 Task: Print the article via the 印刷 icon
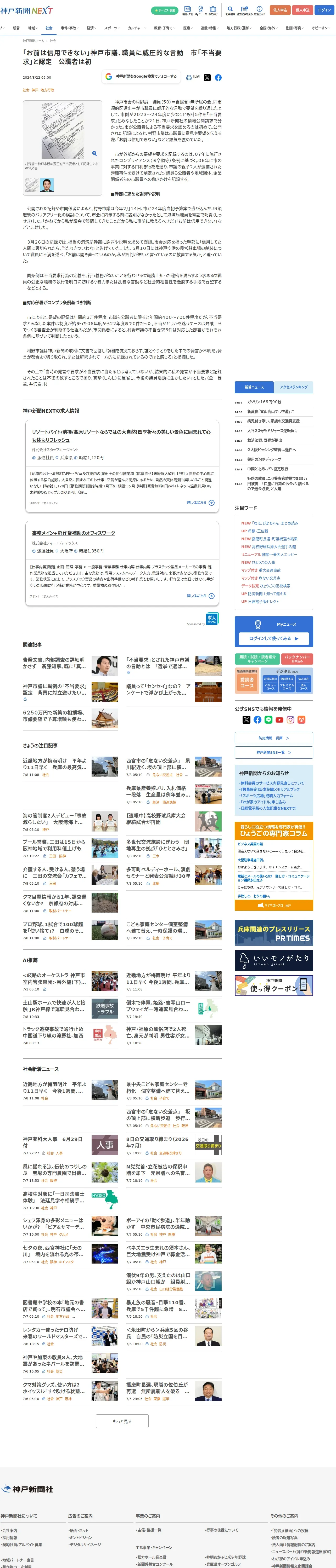(193, 77)
